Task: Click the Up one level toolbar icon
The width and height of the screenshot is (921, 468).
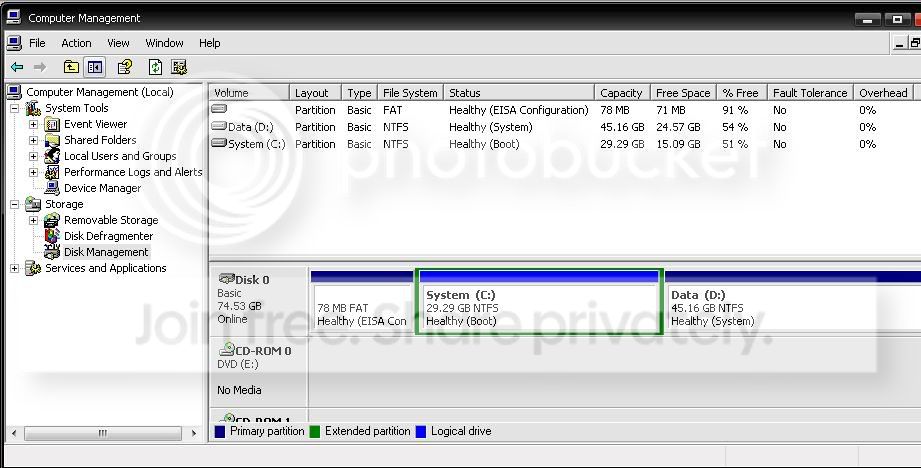Action: coord(71,67)
